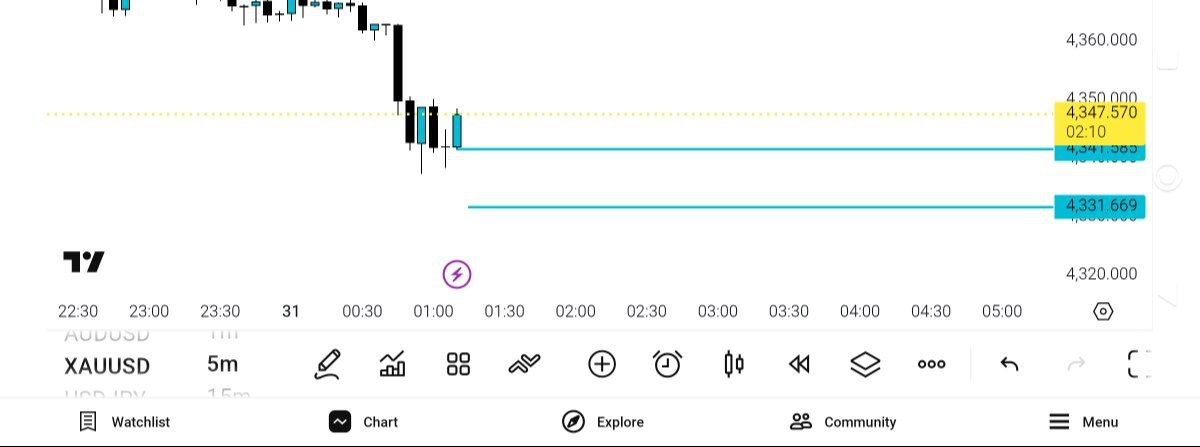Tap the purple lightning event marker
The image size is (1200, 447).
tap(457, 273)
